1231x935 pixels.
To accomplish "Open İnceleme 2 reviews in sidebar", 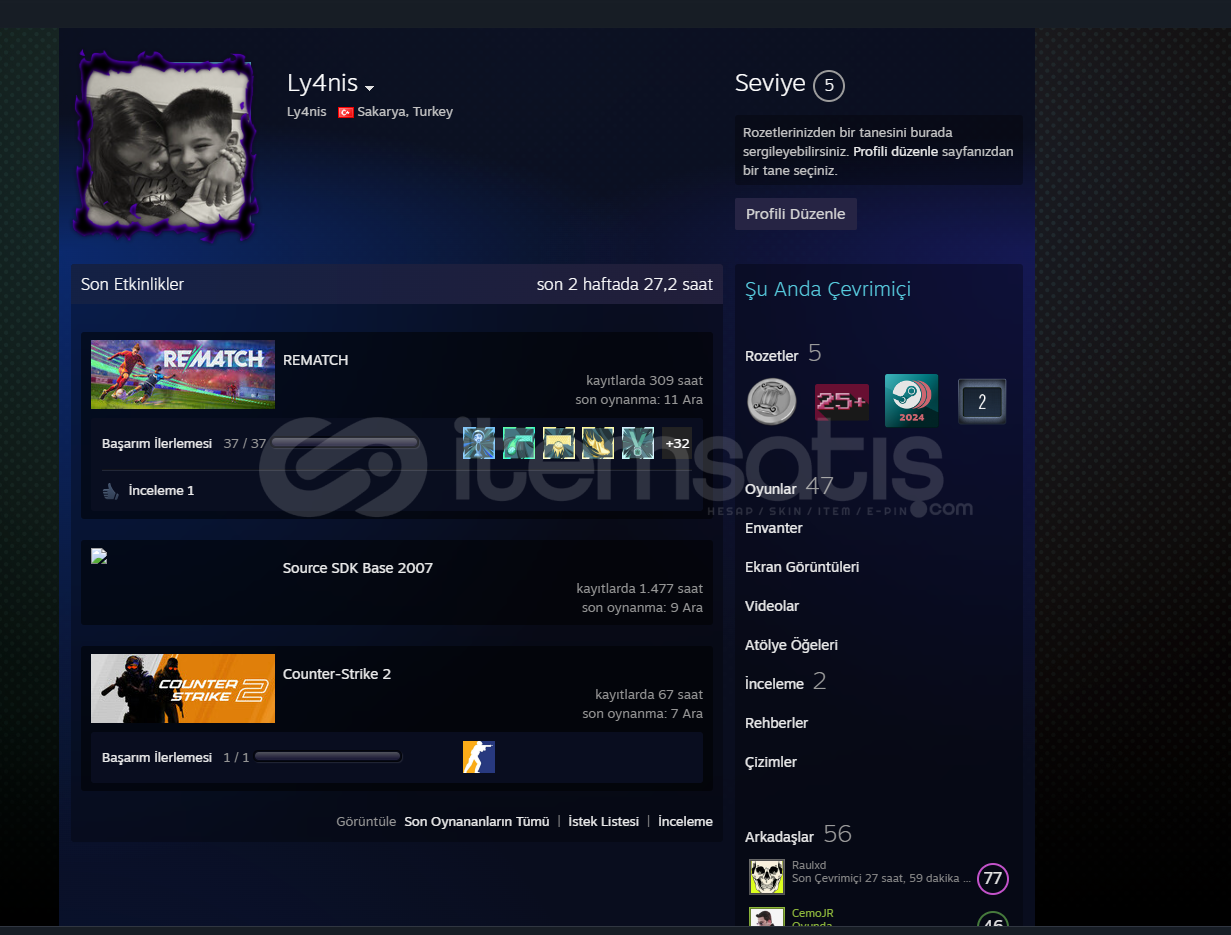I will [x=775, y=684].
